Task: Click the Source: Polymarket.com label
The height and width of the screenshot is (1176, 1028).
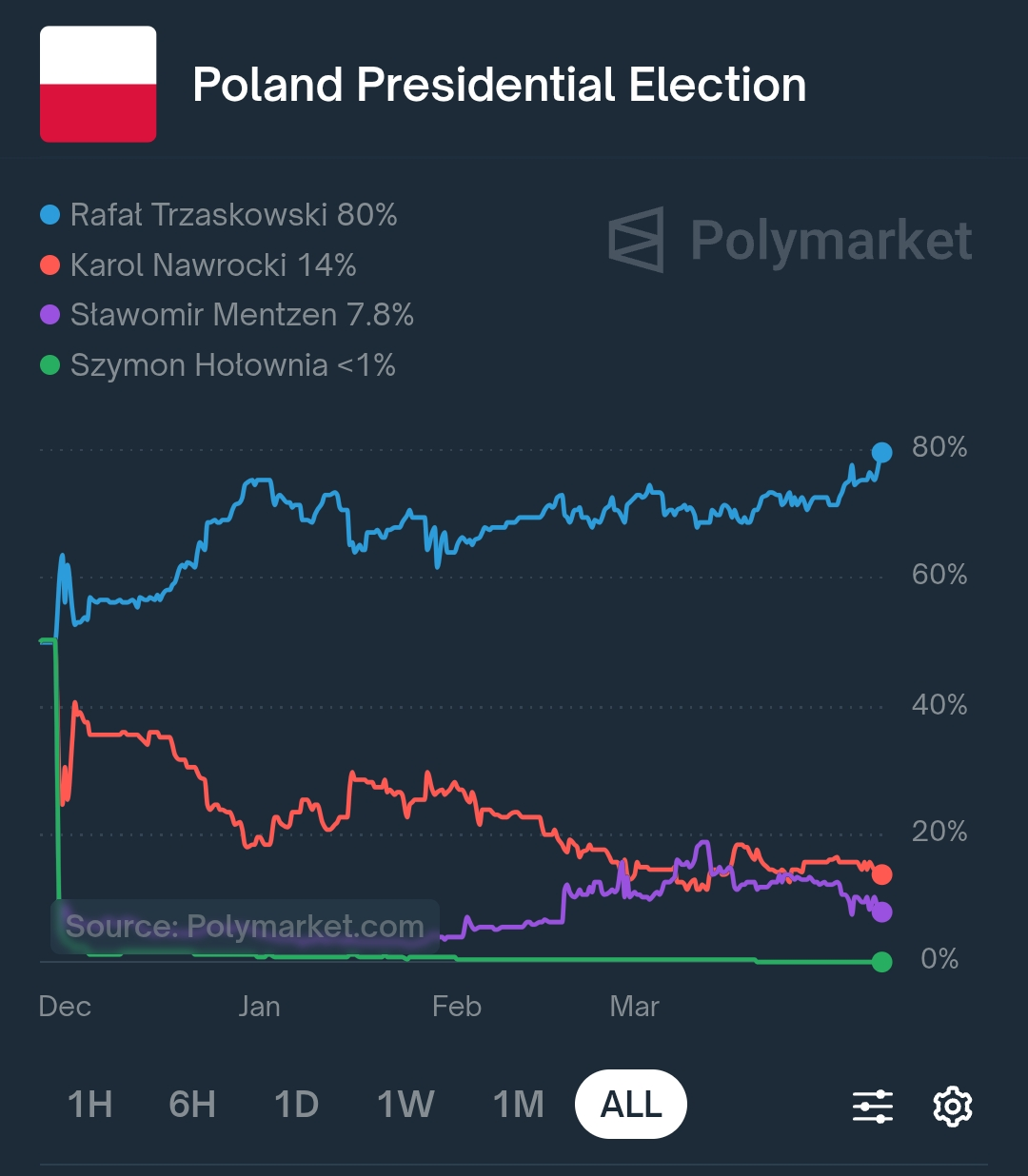Action: [245, 926]
